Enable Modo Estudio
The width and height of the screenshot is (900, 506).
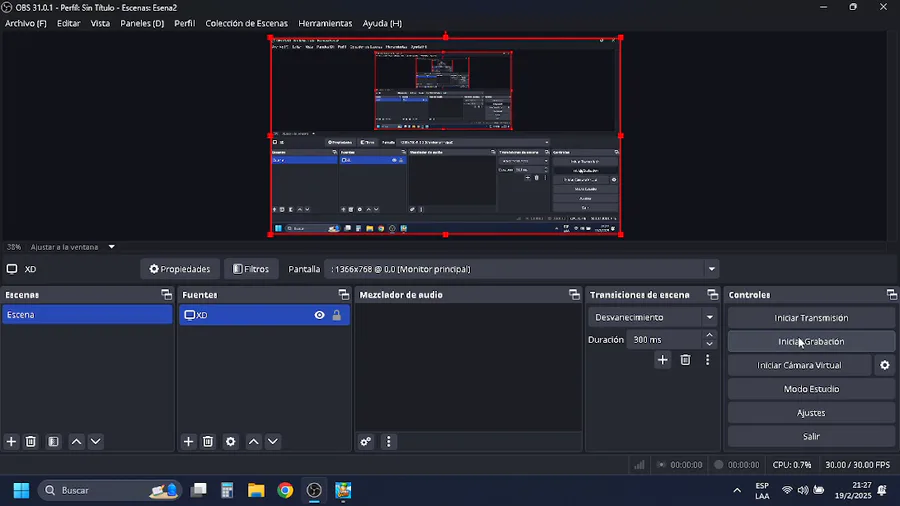point(811,389)
